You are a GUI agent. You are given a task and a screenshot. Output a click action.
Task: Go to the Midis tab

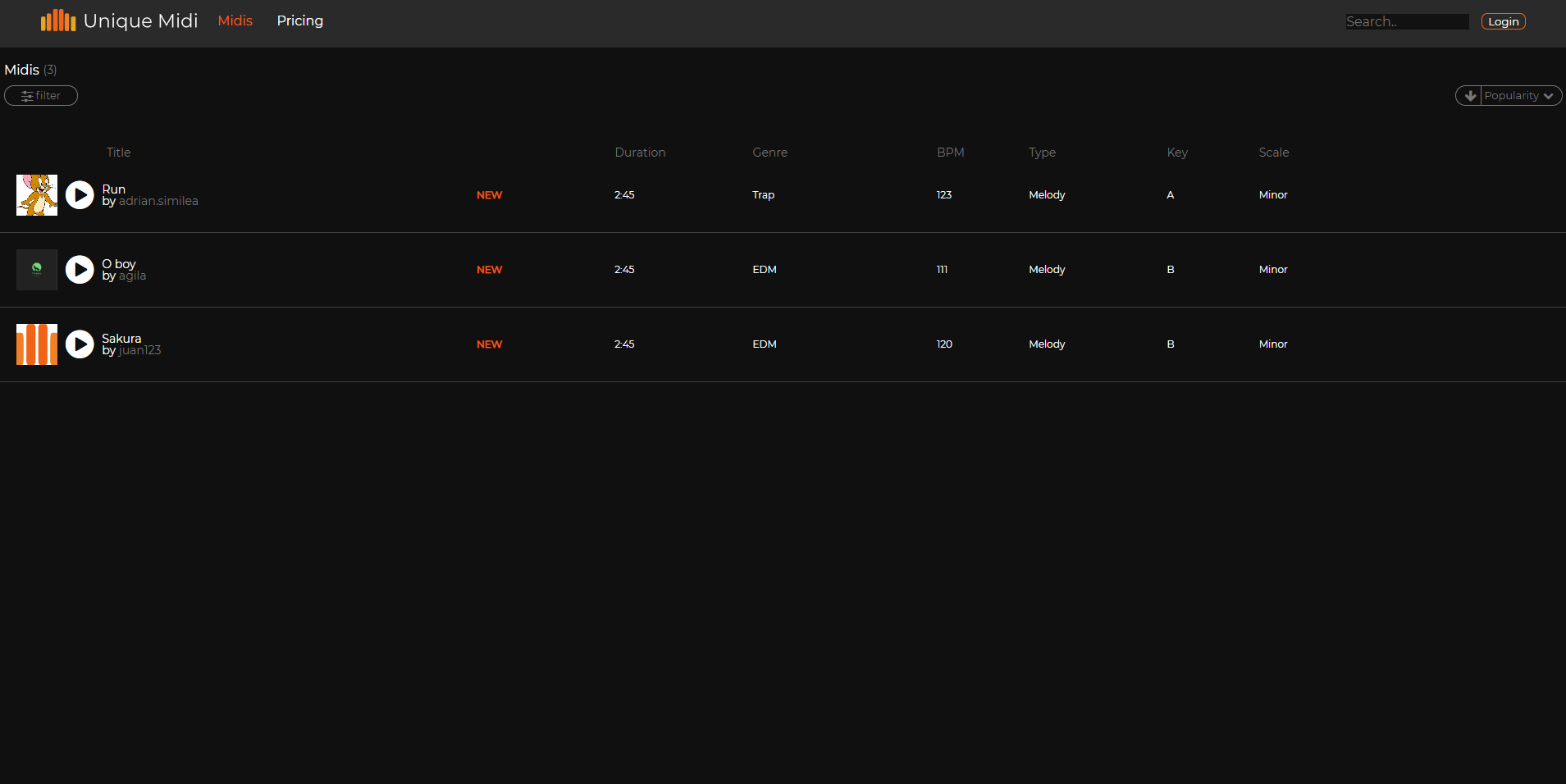coord(235,21)
